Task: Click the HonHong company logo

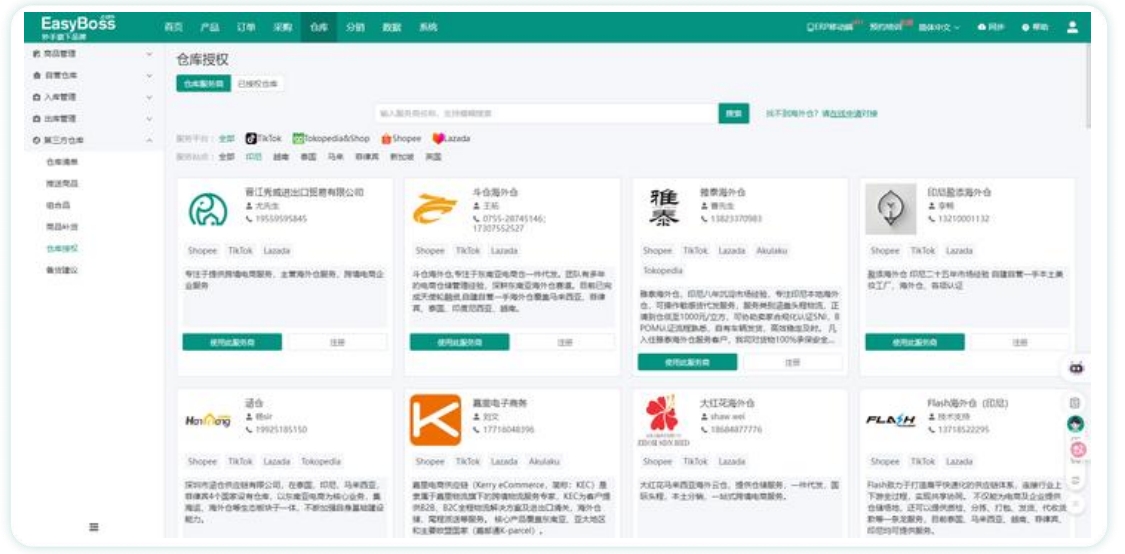Action: 208,421
